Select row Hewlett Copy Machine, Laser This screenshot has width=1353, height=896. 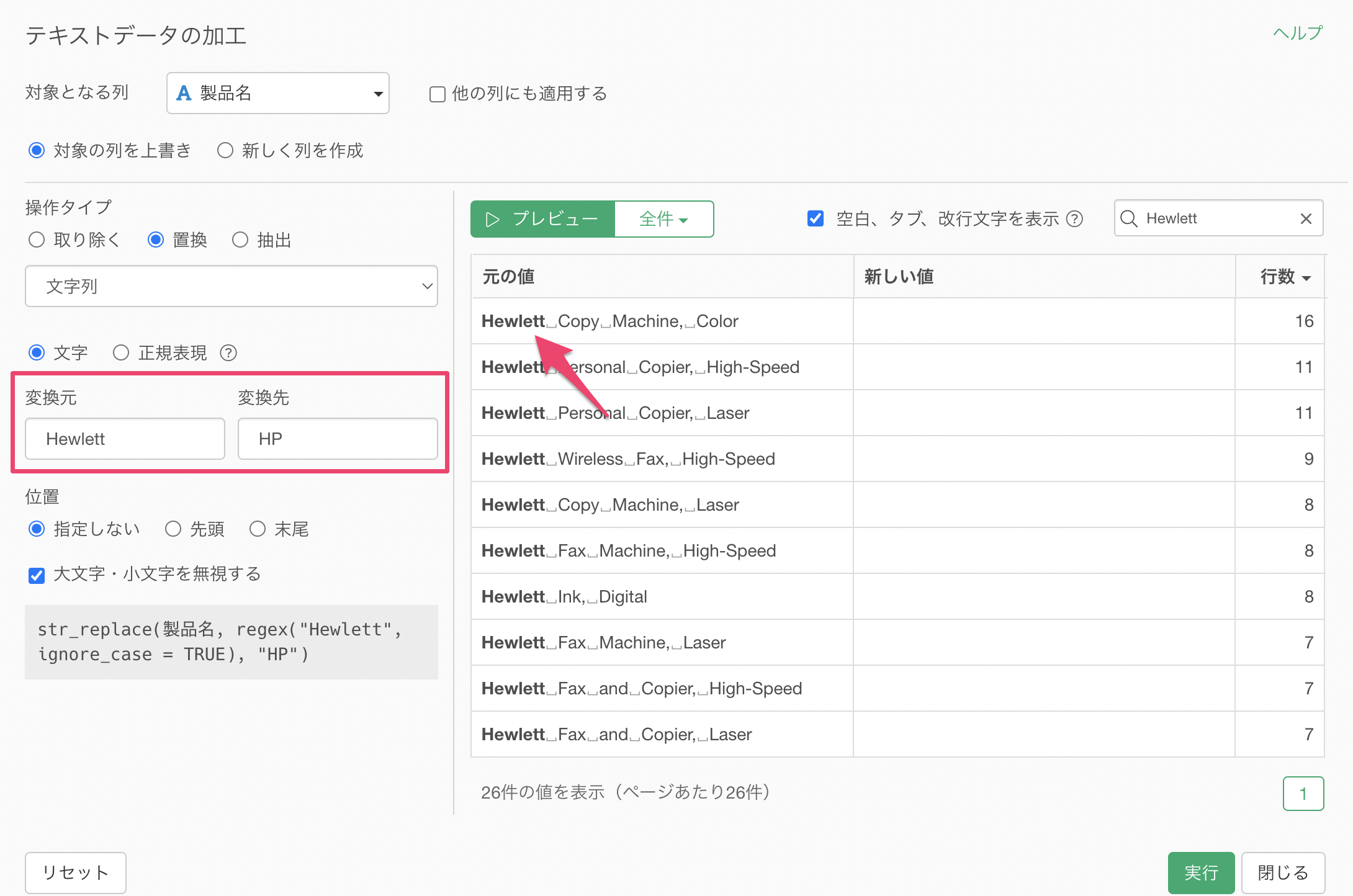point(897,505)
